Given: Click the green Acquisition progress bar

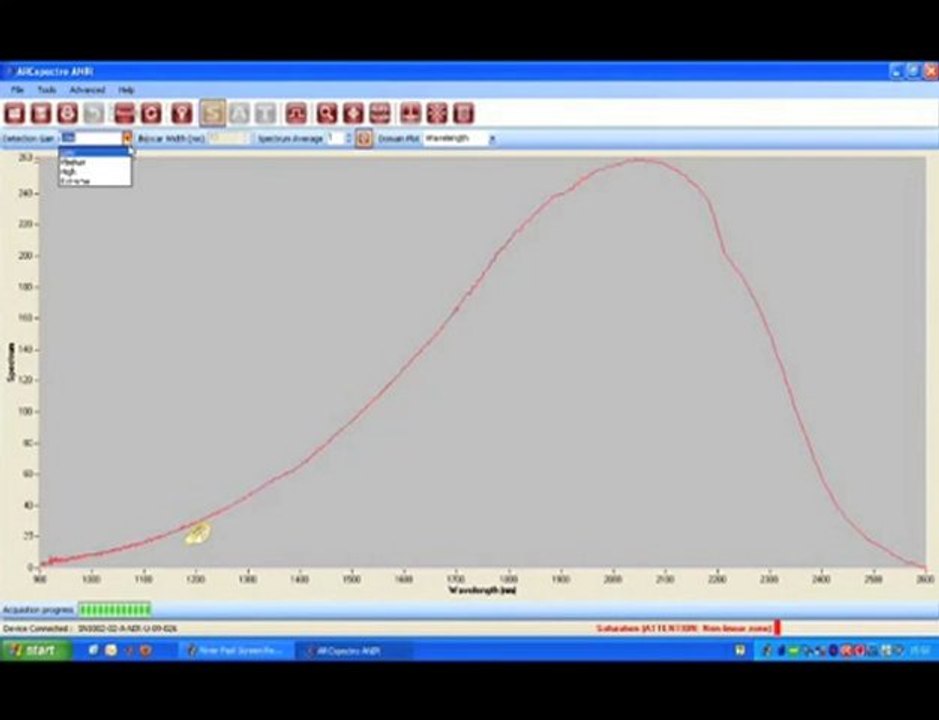Looking at the screenshot, I should 114,610.
